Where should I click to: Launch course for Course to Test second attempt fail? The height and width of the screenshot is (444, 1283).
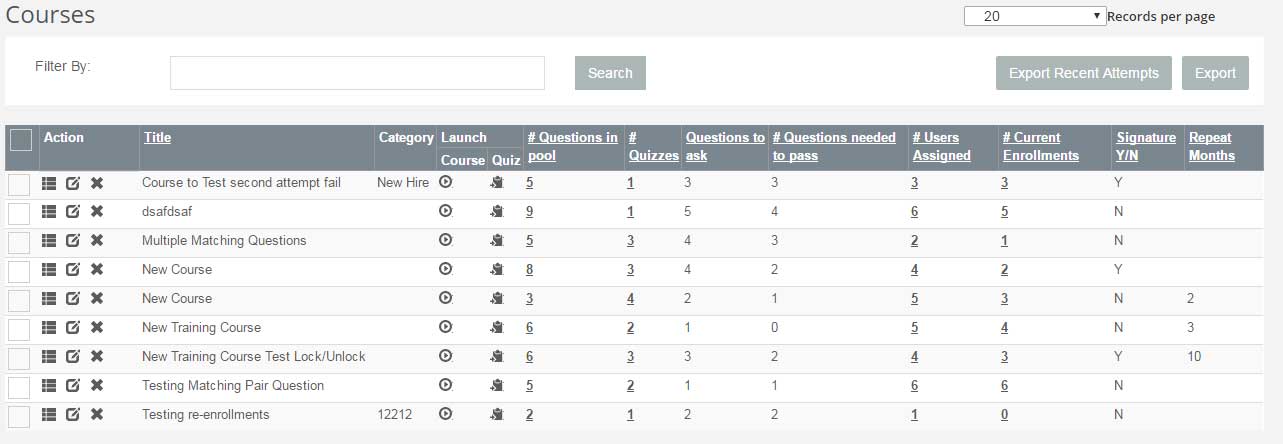point(446,182)
